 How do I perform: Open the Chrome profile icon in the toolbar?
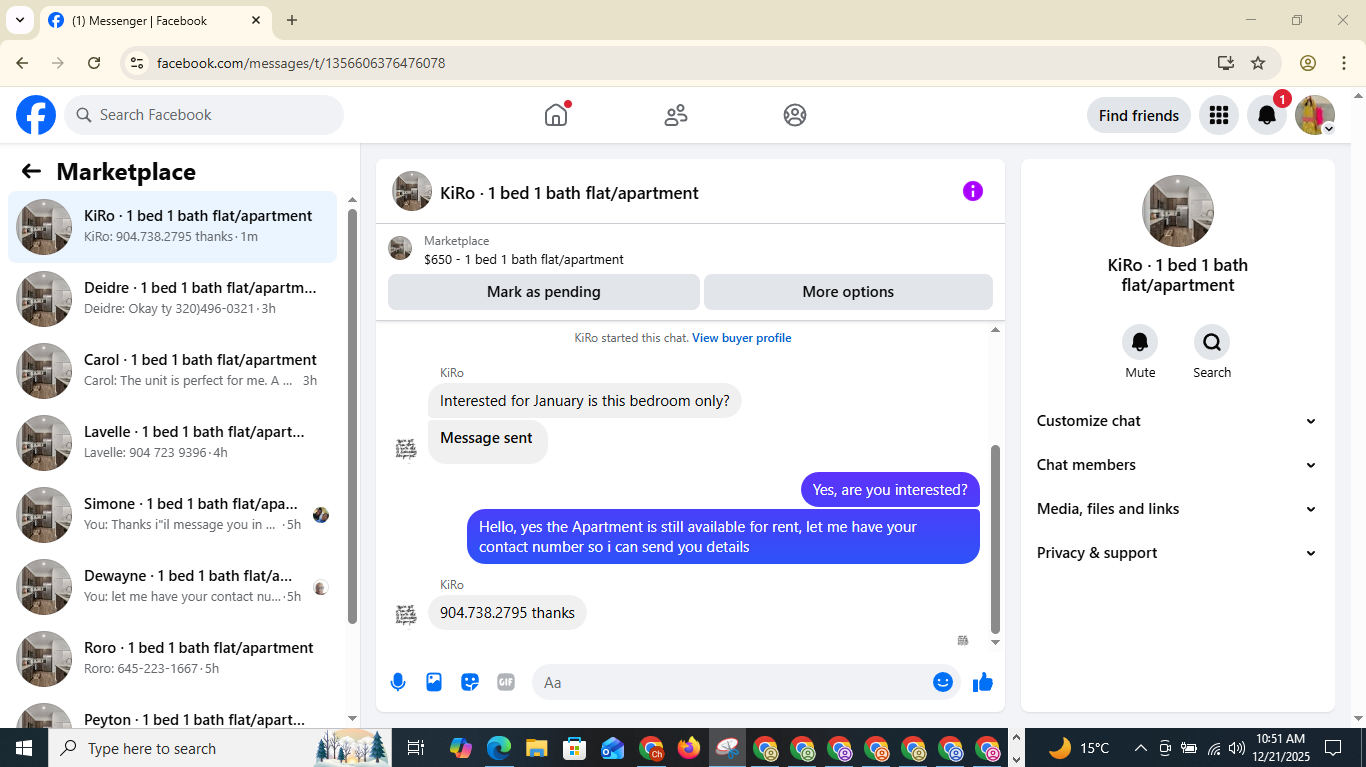[x=1308, y=63]
